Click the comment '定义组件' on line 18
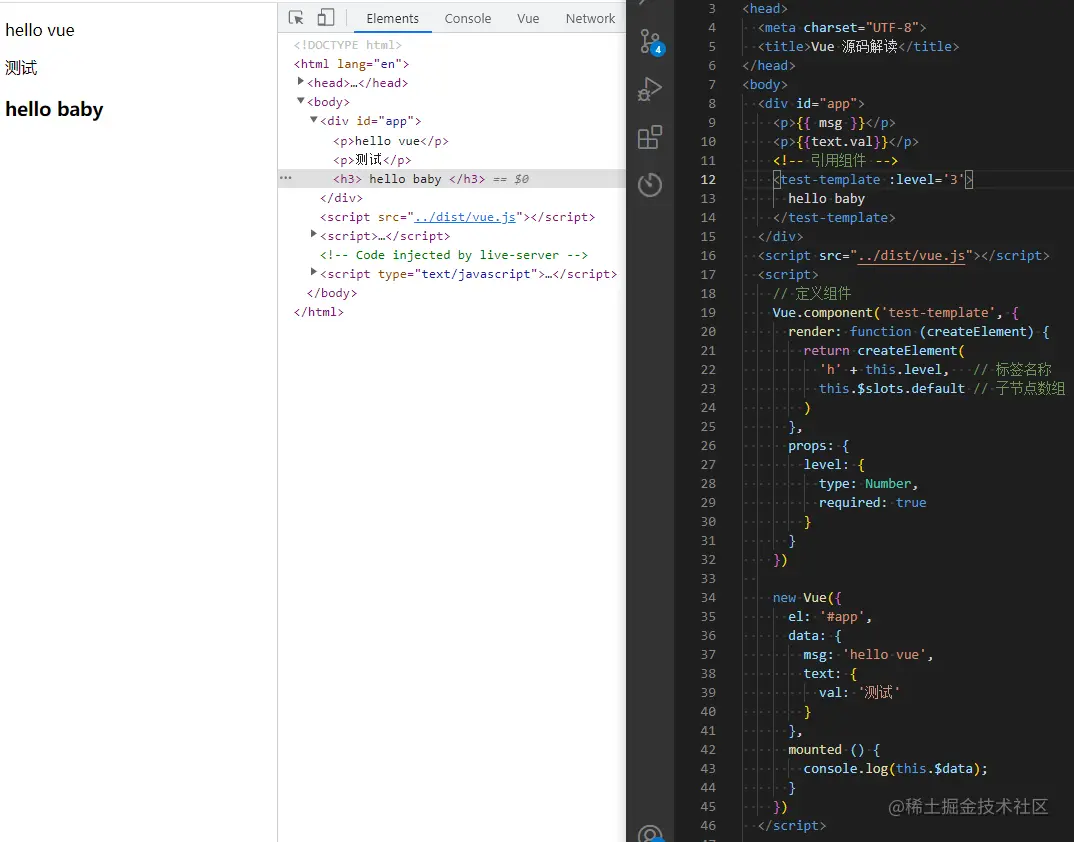1074x842 pixels. point(823,293)
